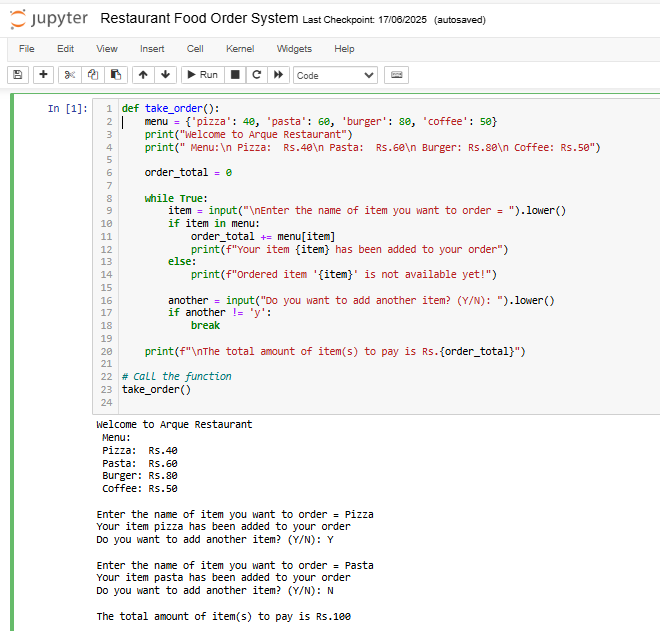Save and checkpoint the notebook
The height and width of the screenshot is (631, 660).
click(18, 75)
